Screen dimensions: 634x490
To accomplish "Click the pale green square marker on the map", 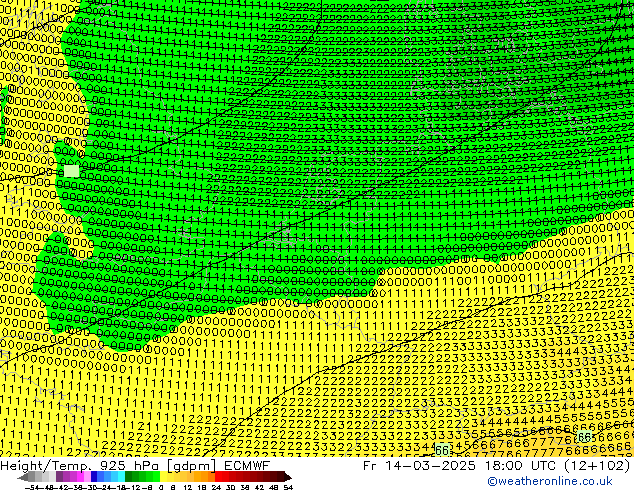I will click(x=72, y=171).
